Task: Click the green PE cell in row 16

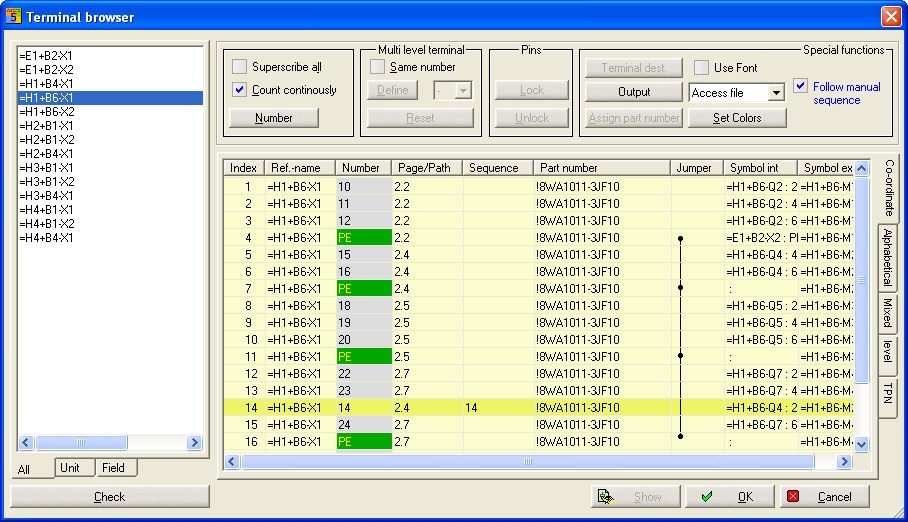Action: click(364, 441)
